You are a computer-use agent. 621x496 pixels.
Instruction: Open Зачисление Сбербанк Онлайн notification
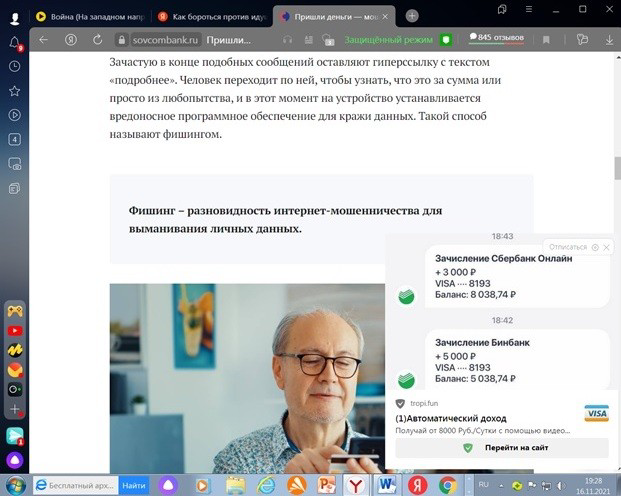tap(503, 276)
